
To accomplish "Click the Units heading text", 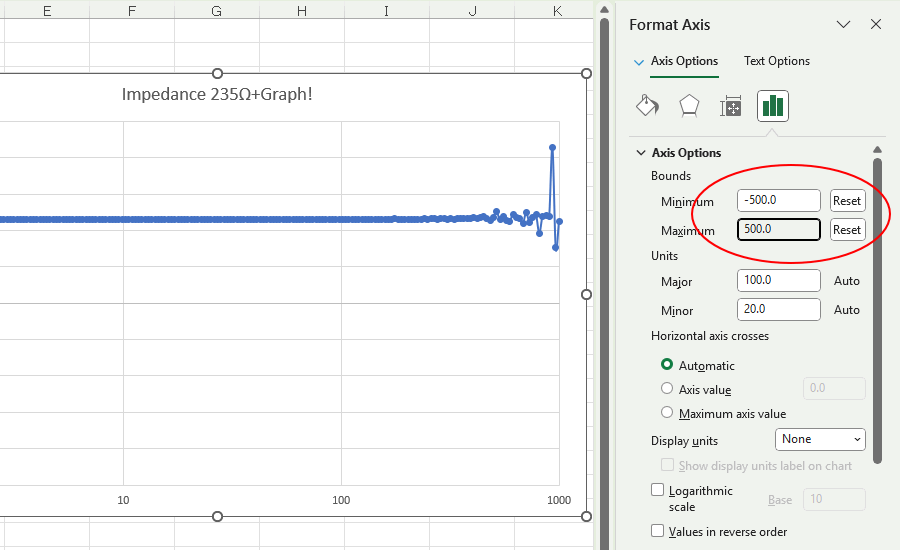I will point(664,256).
